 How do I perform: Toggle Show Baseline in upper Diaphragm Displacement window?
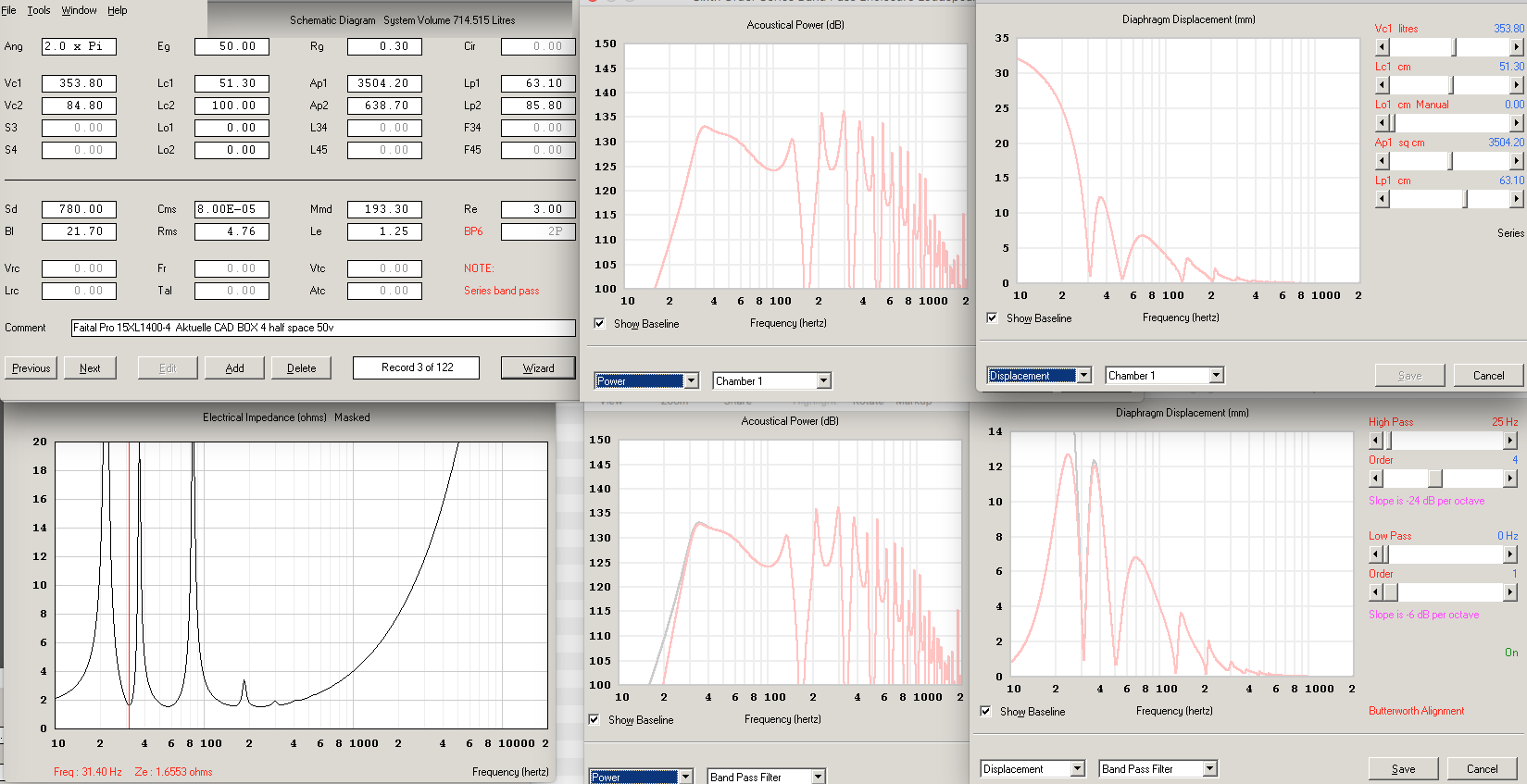[x=992, y=317]
